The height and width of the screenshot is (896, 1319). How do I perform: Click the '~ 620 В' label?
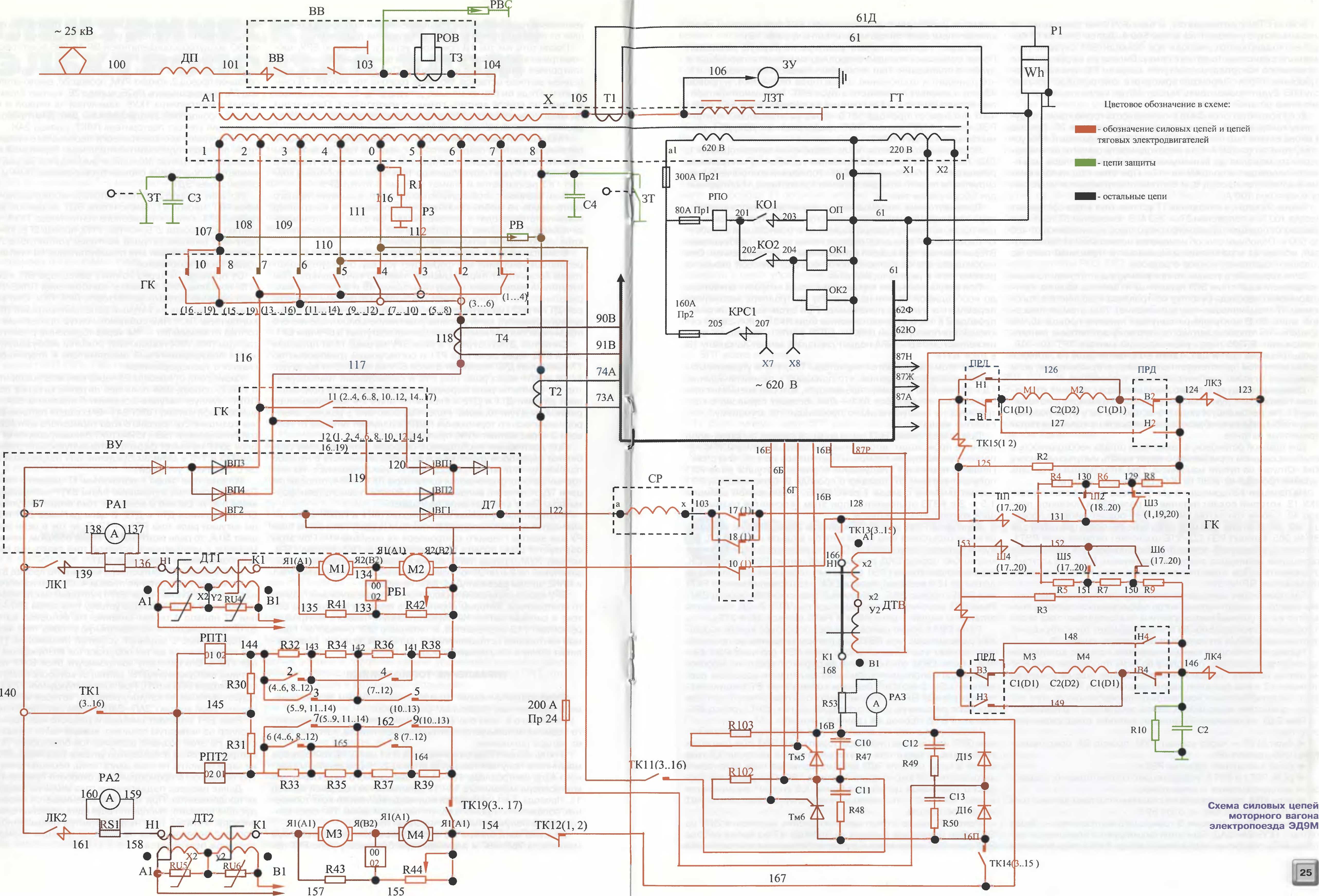click(x=776, y=384)
